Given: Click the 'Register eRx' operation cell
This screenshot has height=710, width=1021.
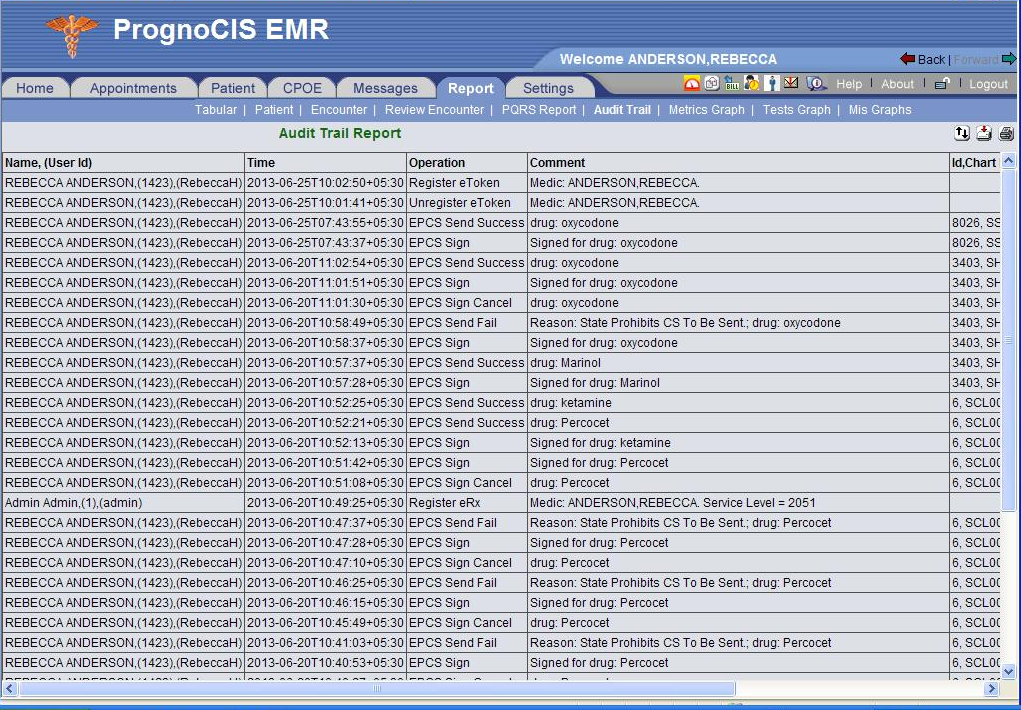Looking at the screenshot, I should [467, 502].
